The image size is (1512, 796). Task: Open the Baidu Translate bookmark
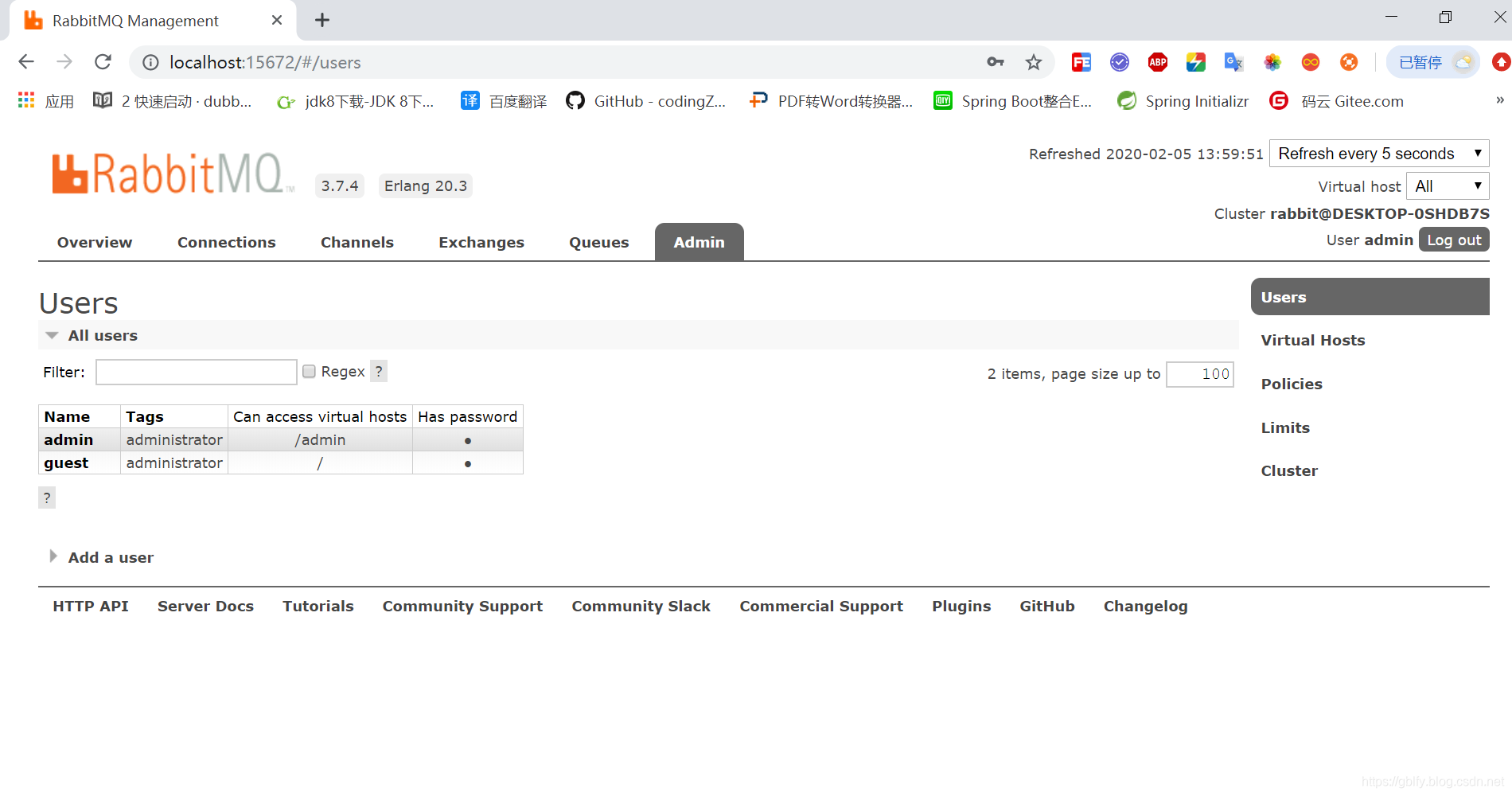pyautogui.click(x=505, y=101)
